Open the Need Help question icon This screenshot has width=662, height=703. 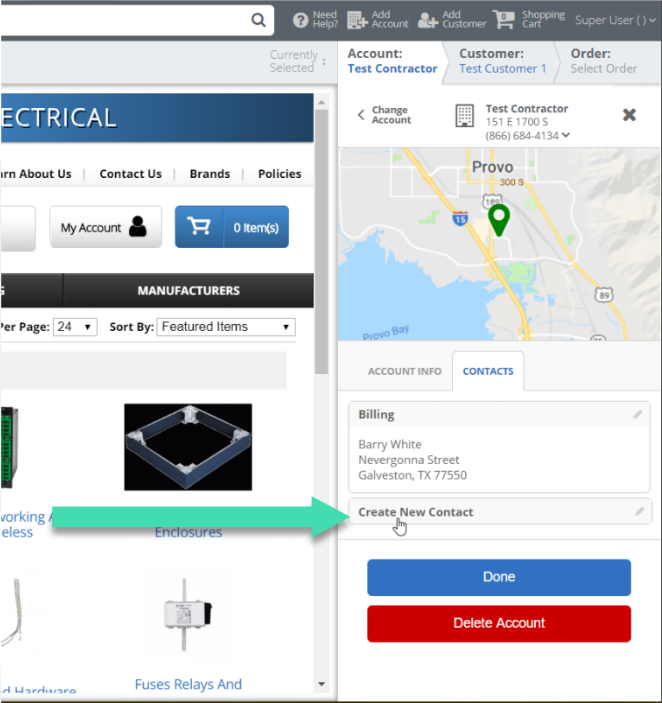(x=300, y=20)
